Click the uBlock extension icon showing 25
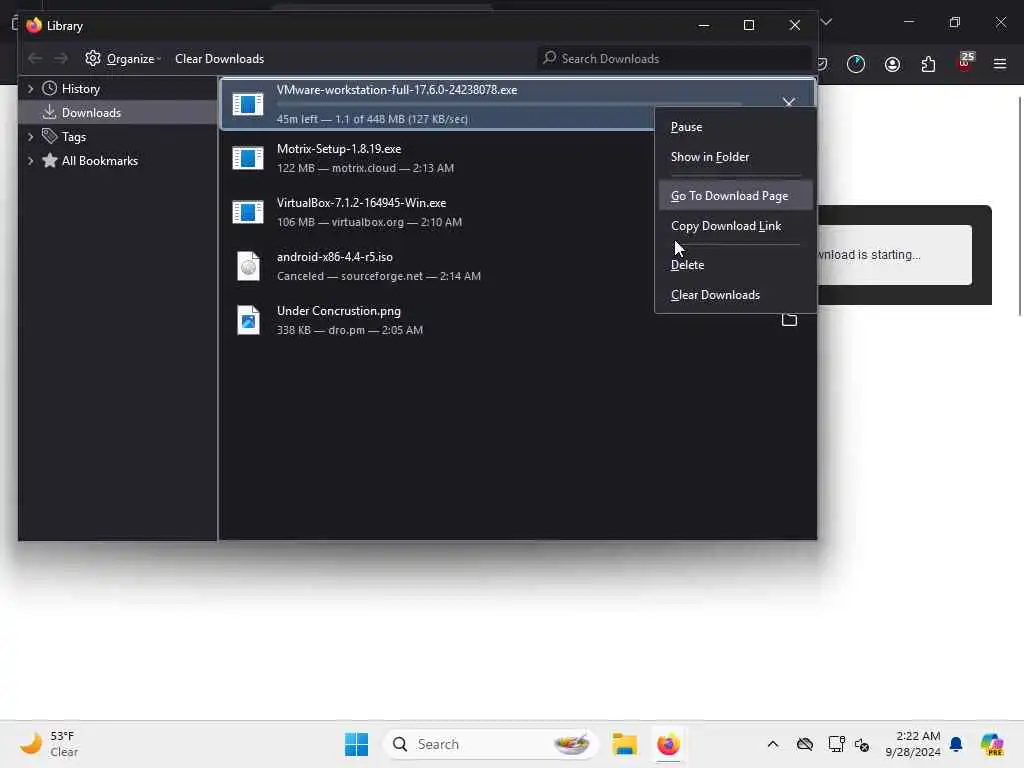Screen dimensions: 1024x768 pos(965,62)
